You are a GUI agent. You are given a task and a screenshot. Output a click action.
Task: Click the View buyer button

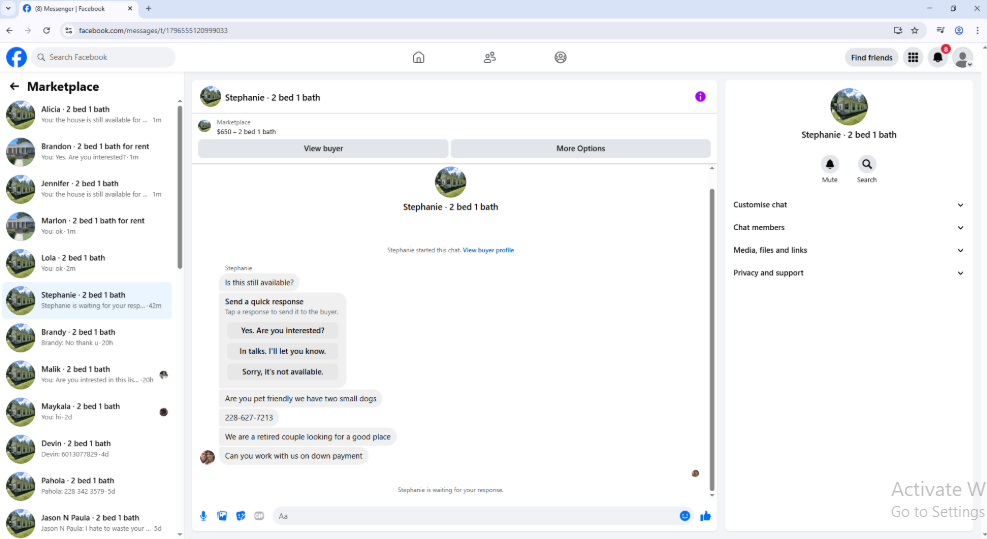click(323, 149)
